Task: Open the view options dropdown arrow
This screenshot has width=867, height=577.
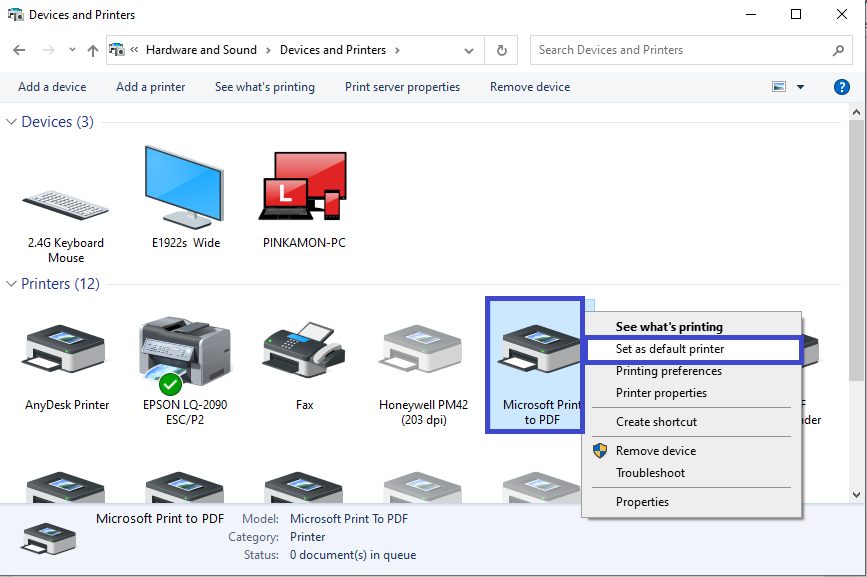Action: pyautogui.click(x=800, y=87)
